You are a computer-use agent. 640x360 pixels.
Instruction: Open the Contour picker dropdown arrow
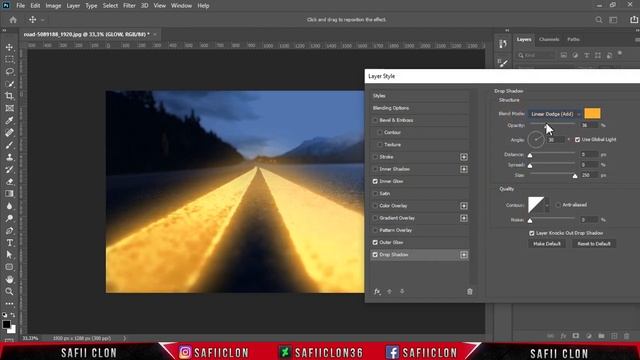pos(547,205)
